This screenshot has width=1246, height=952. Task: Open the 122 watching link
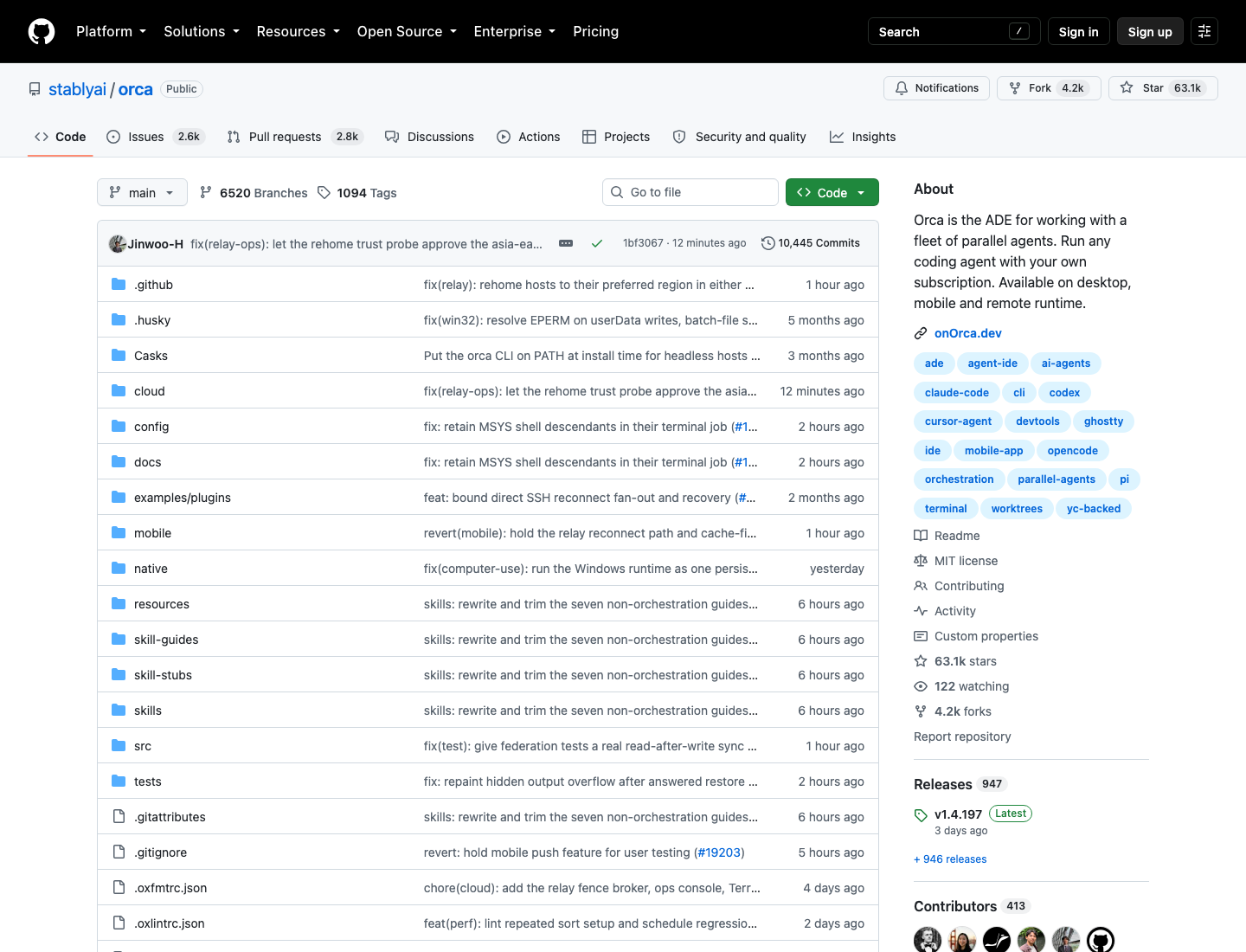(x=961, y=686)
